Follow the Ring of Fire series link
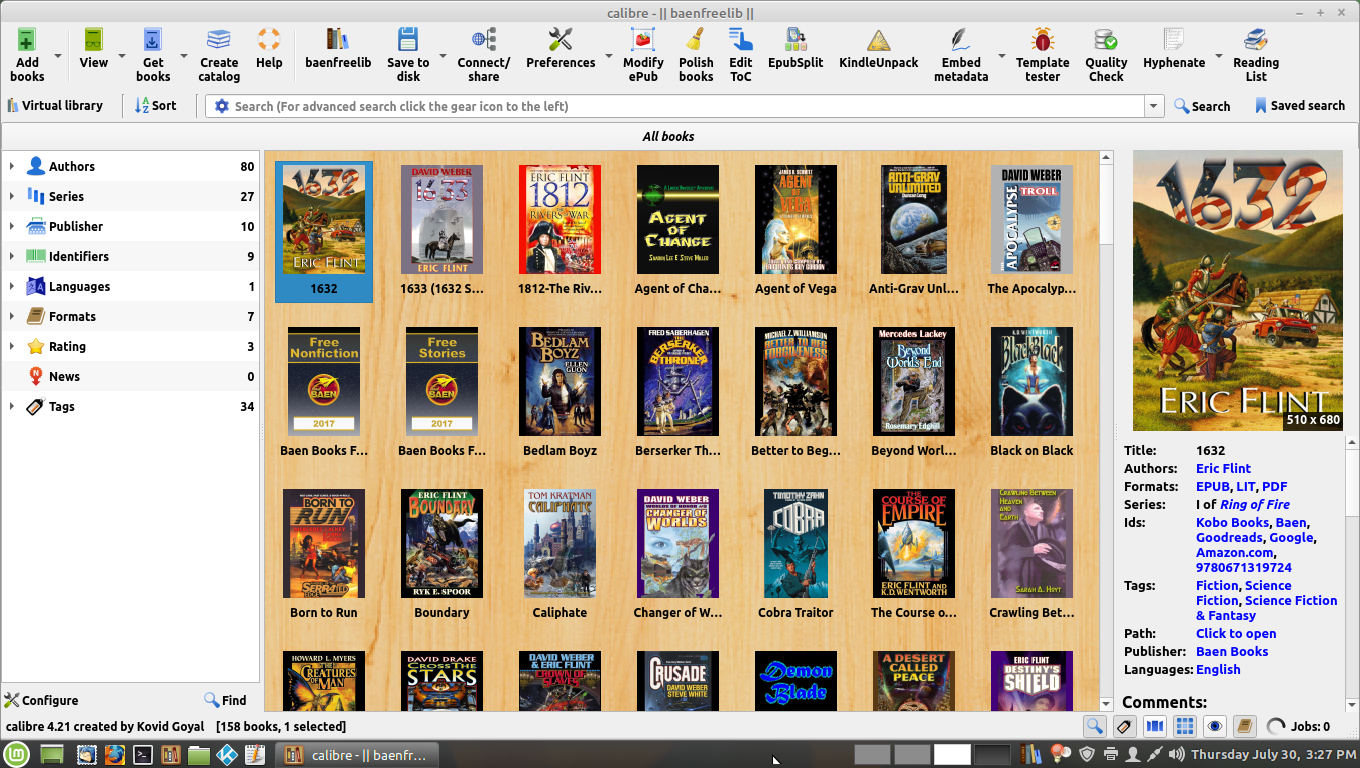Image resolution: width=1360 pixels, height=768 pixels. pyautogui.click(x=1255, y=504)
